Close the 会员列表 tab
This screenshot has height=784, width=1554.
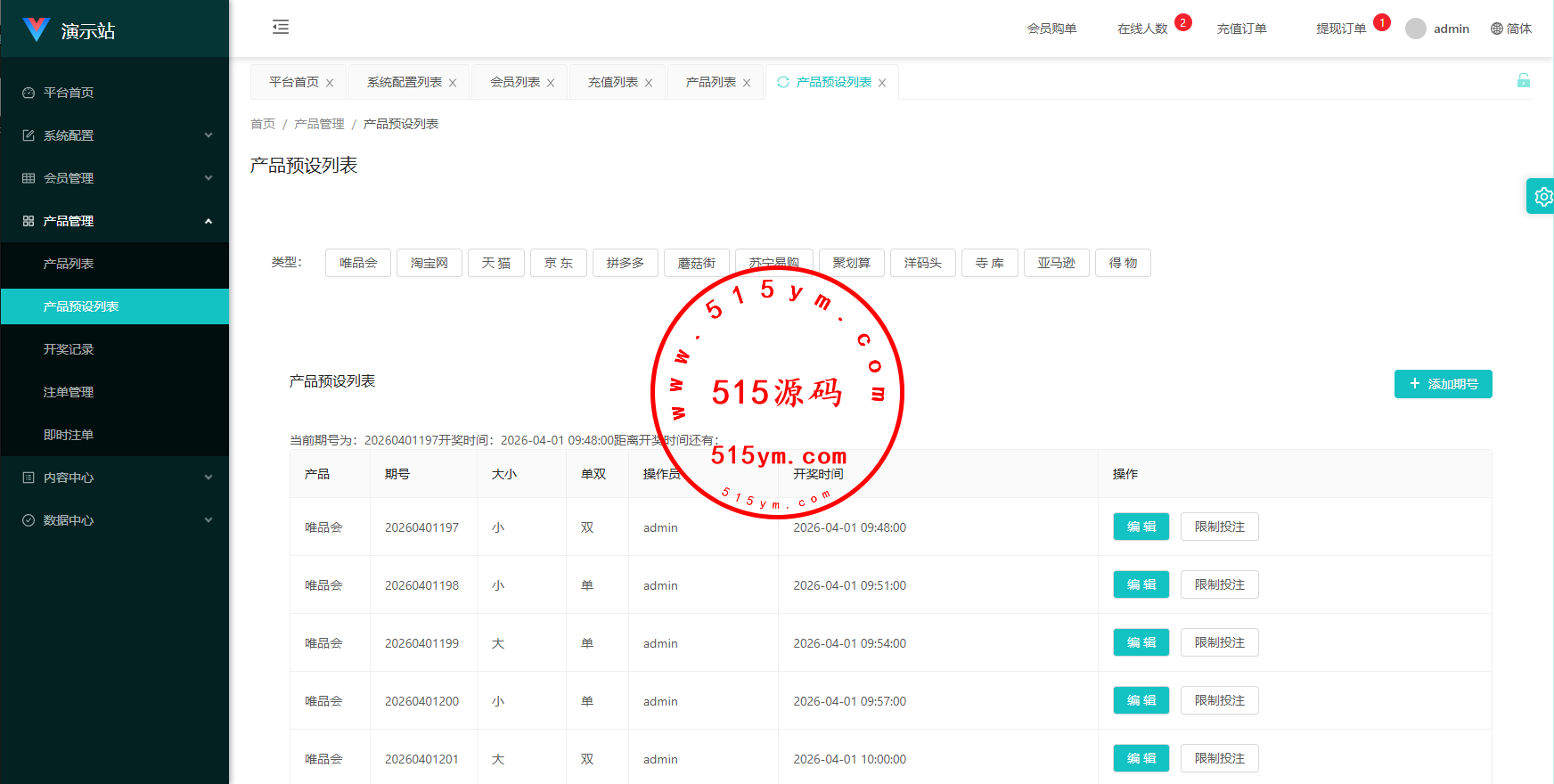[551, 83]
